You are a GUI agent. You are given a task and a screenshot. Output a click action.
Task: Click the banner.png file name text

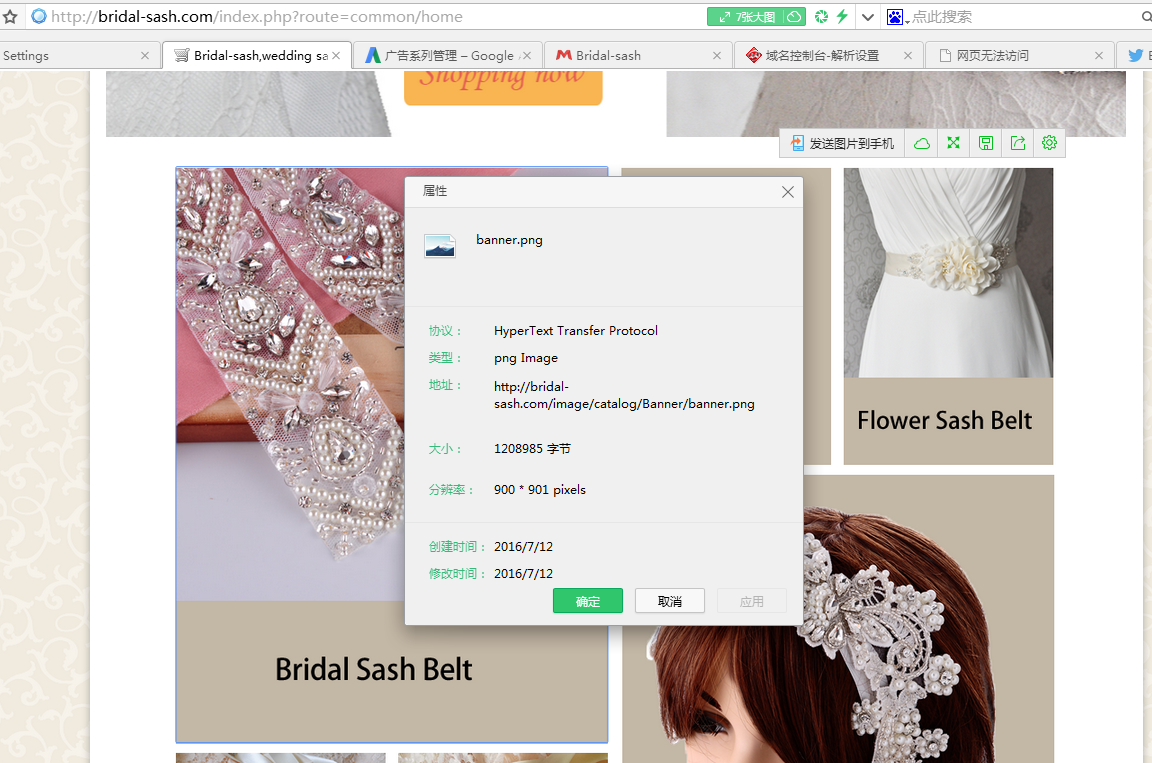[509, 240]
